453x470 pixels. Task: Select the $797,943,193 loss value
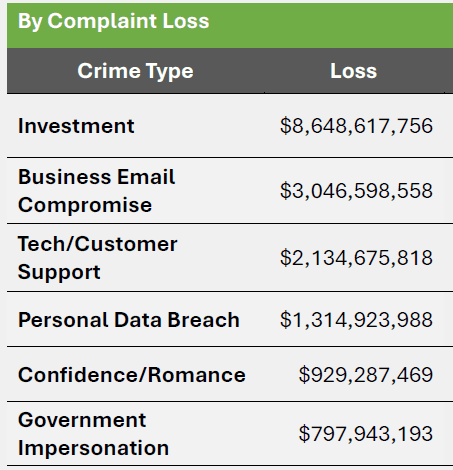366,434
